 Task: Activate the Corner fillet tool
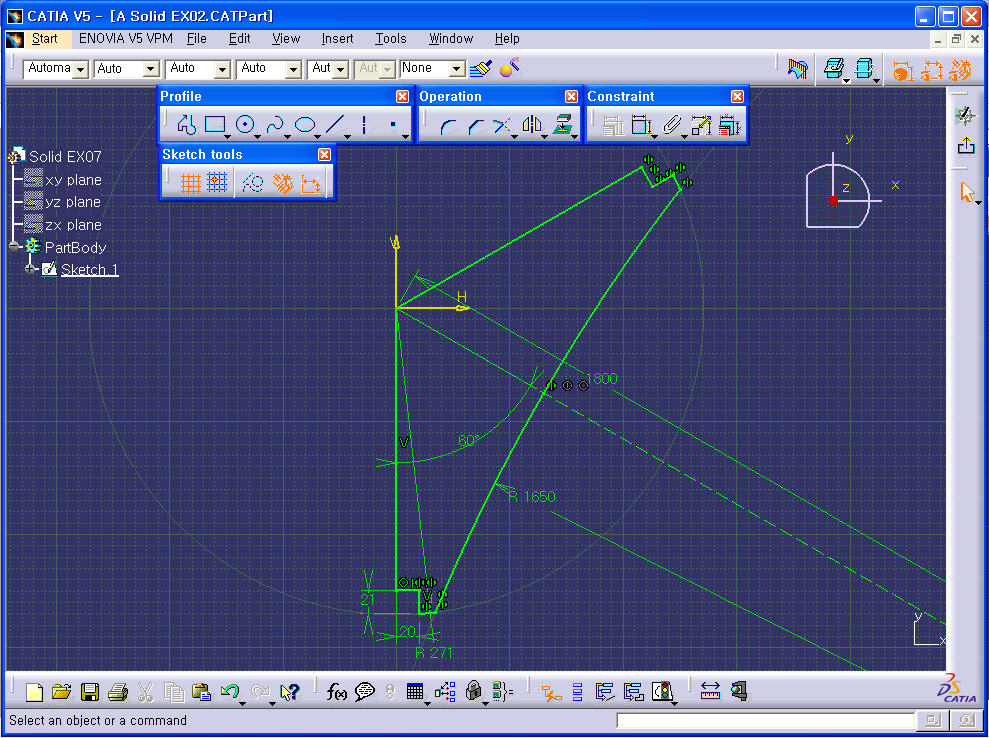(x=448, y=125)
